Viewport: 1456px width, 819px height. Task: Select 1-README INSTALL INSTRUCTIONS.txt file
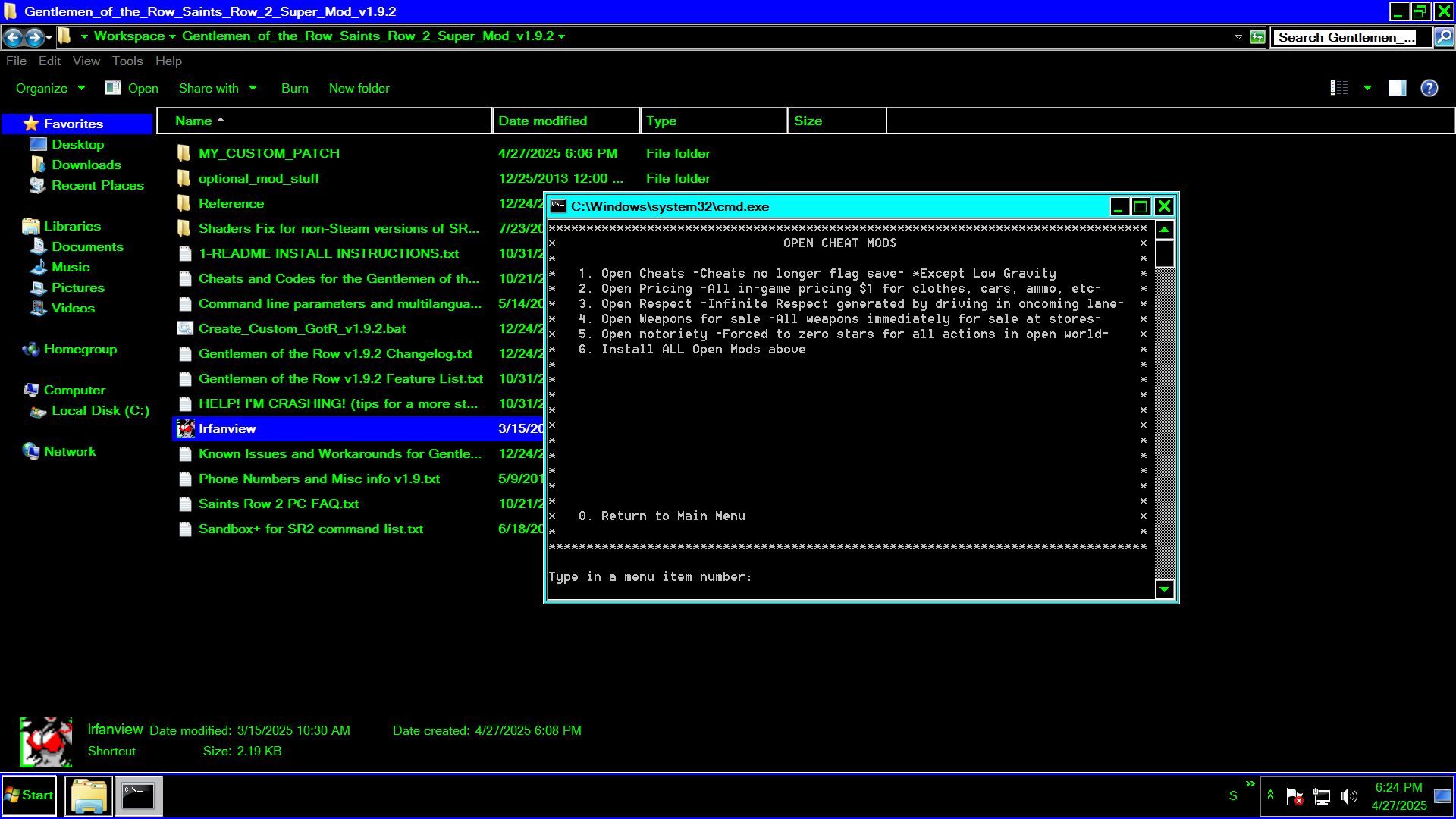pos(328,253)
